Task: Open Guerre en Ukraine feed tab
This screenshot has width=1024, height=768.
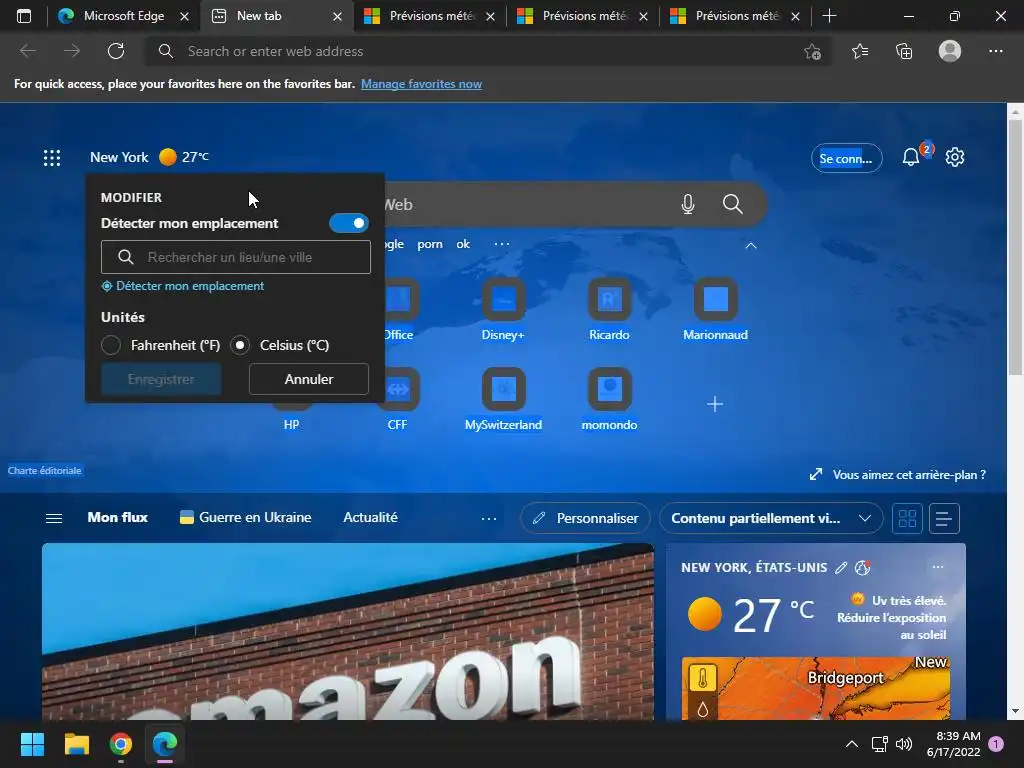Action: (x=246, y=517)
